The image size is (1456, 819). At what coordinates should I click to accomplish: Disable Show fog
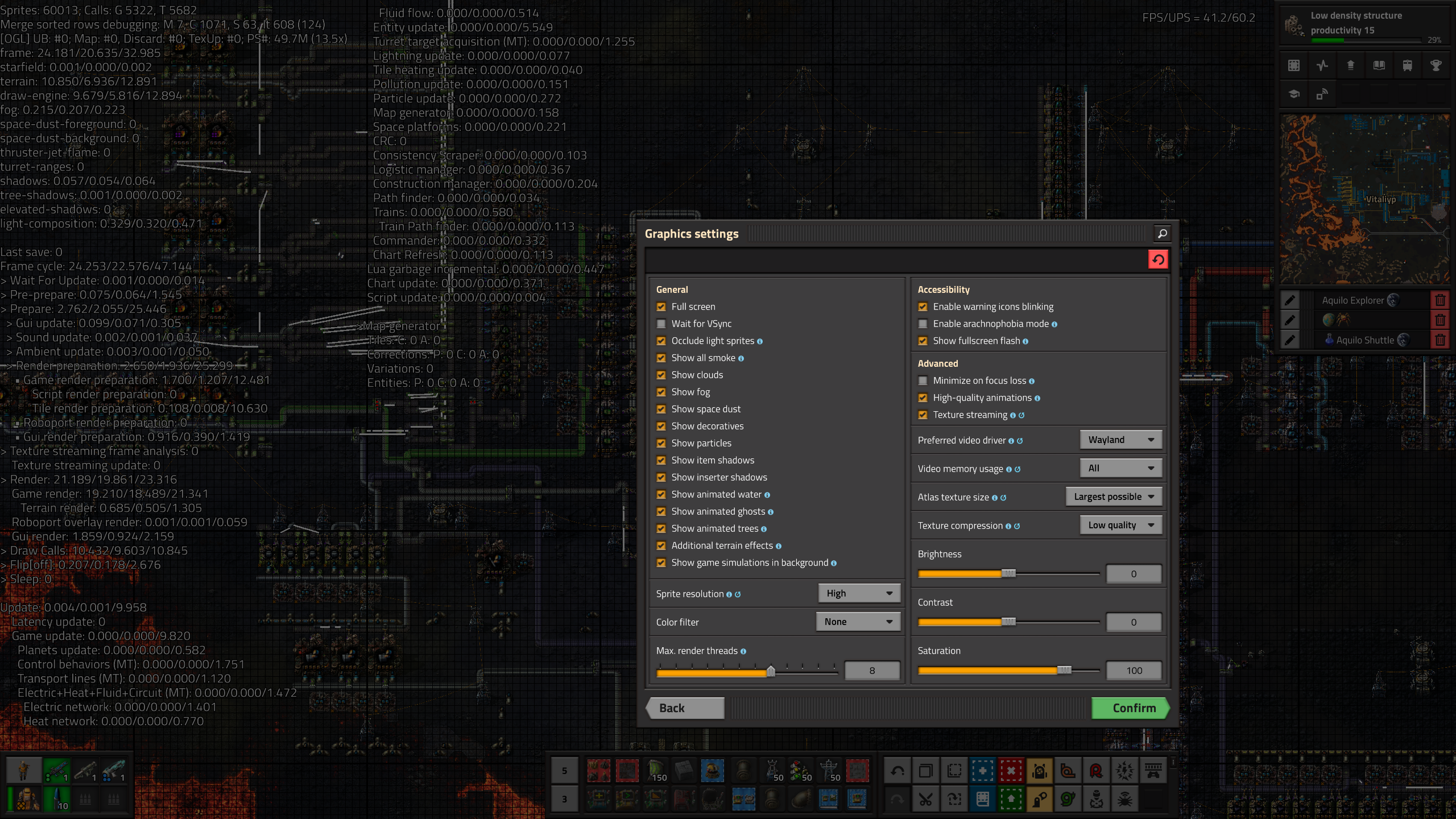pos(661,392)
